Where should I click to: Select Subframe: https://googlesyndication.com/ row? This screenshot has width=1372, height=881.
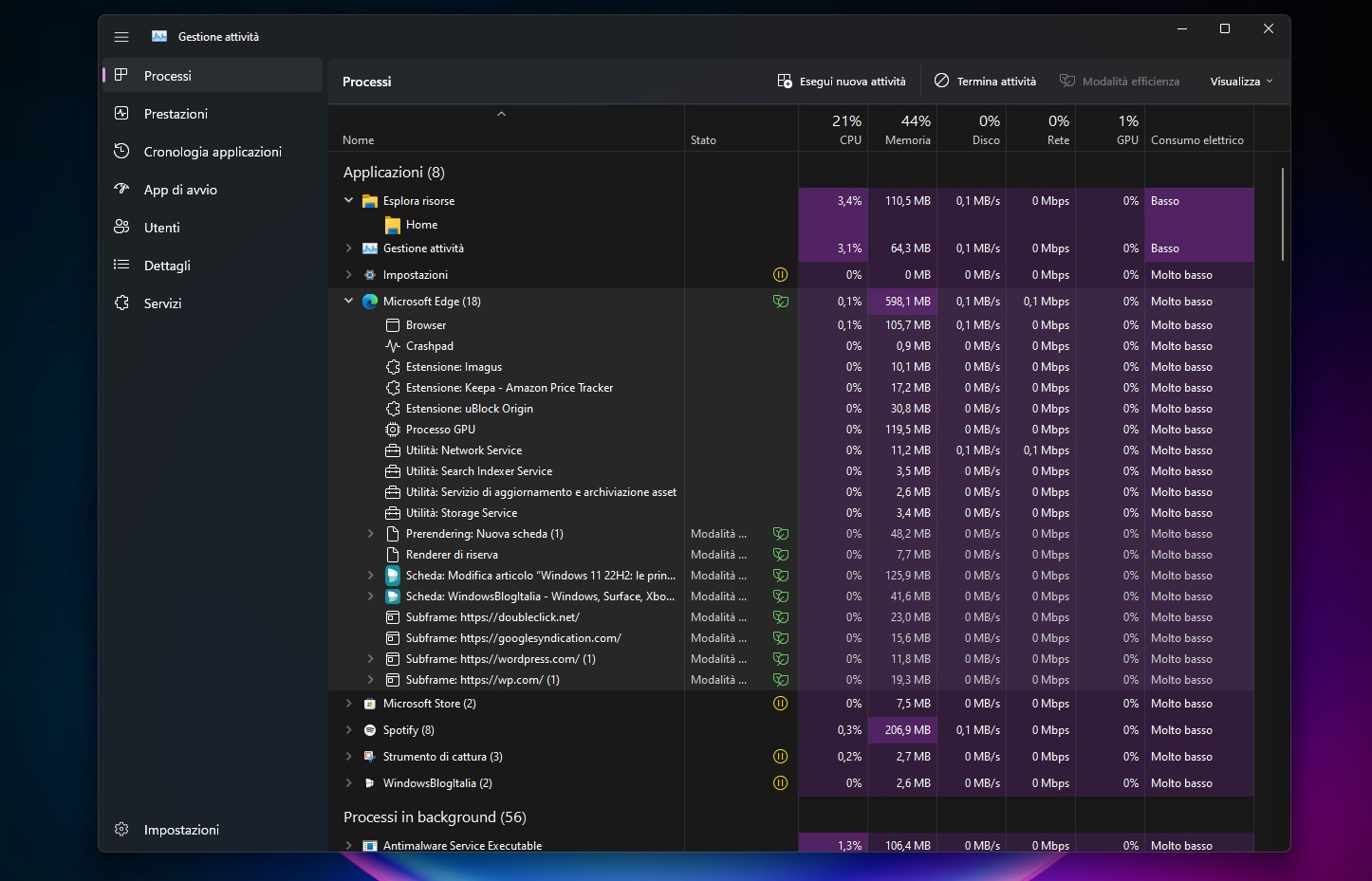point(791,638)
